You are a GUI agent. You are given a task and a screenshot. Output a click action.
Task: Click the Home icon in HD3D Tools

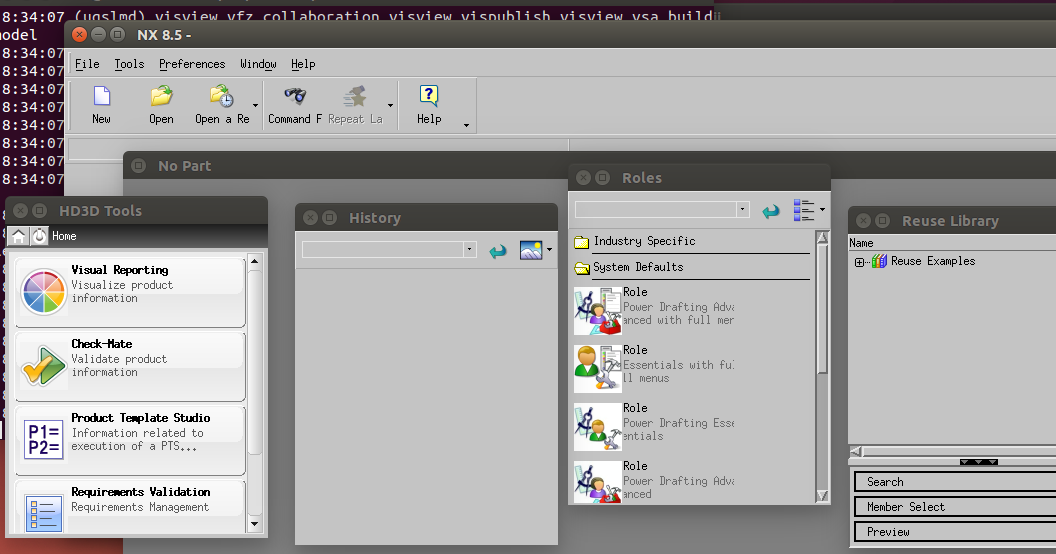[x=19, y=236]
